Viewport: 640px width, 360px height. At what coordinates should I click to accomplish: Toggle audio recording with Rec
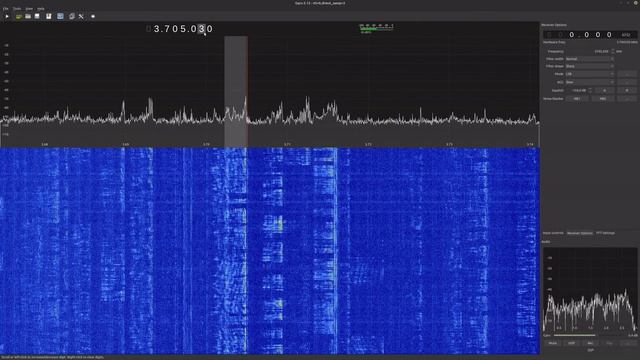point(590,343)
